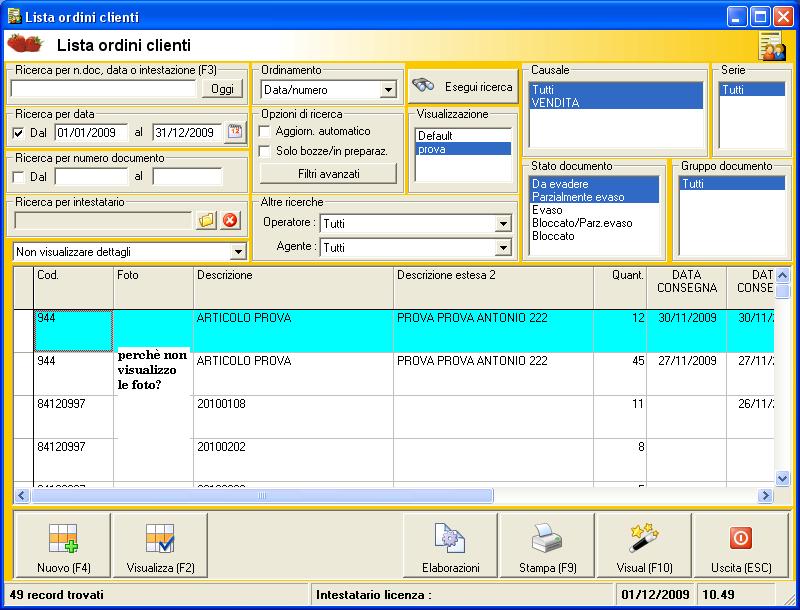This screenshot has height=610, width=800.
Task: Open the Visual (F10) wizard
Action: click(643, 546)
